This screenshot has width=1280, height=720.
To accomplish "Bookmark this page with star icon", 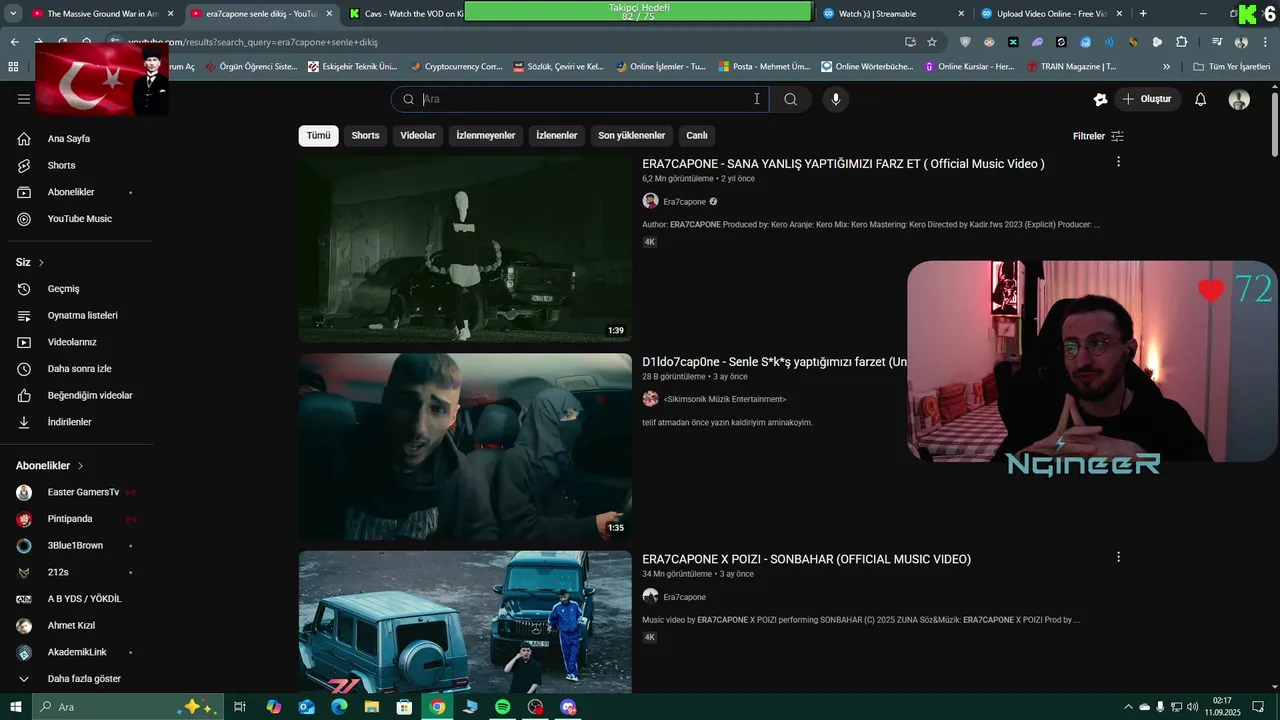I will [932, 42].
